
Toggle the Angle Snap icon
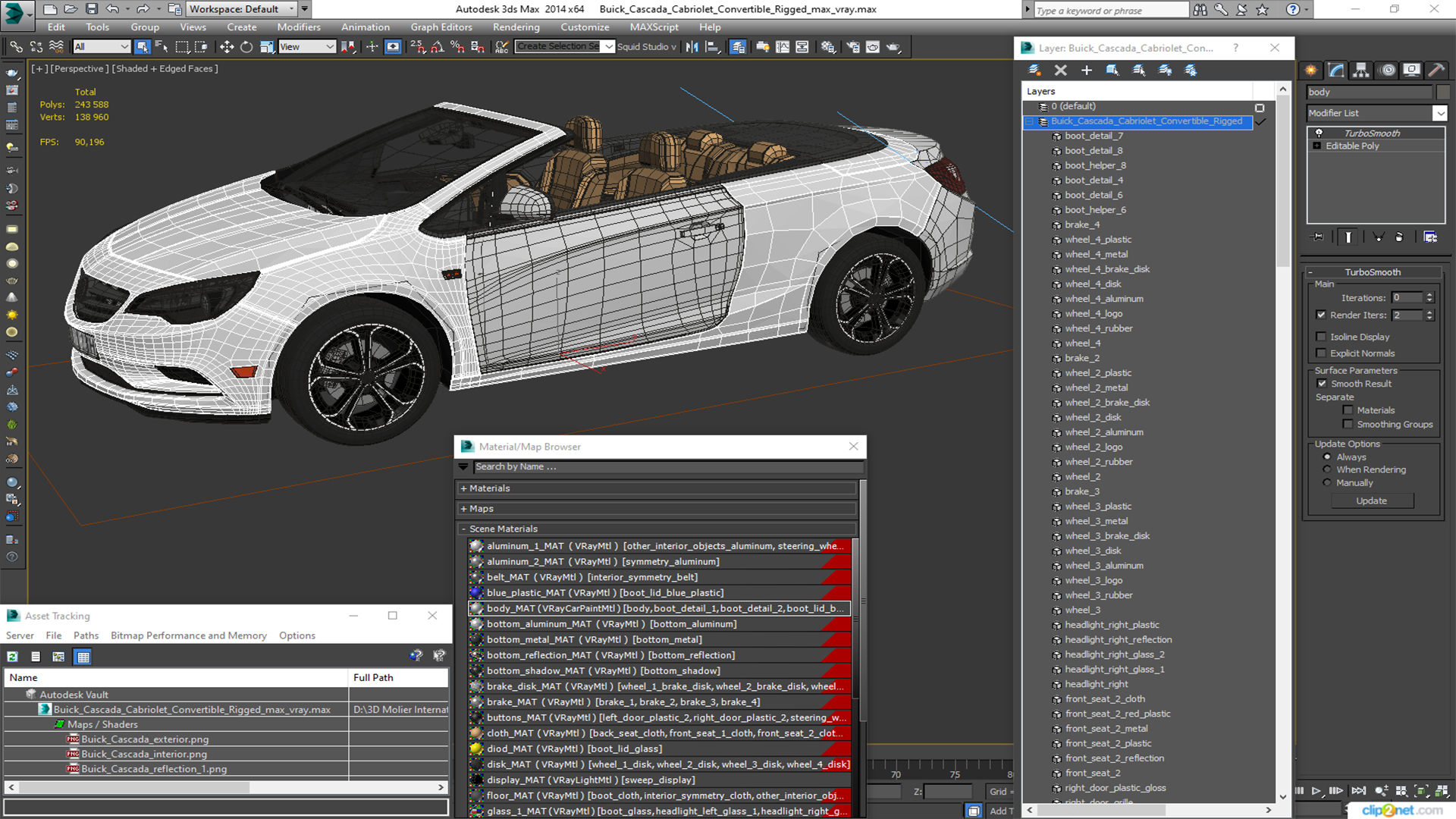[438, 47]
